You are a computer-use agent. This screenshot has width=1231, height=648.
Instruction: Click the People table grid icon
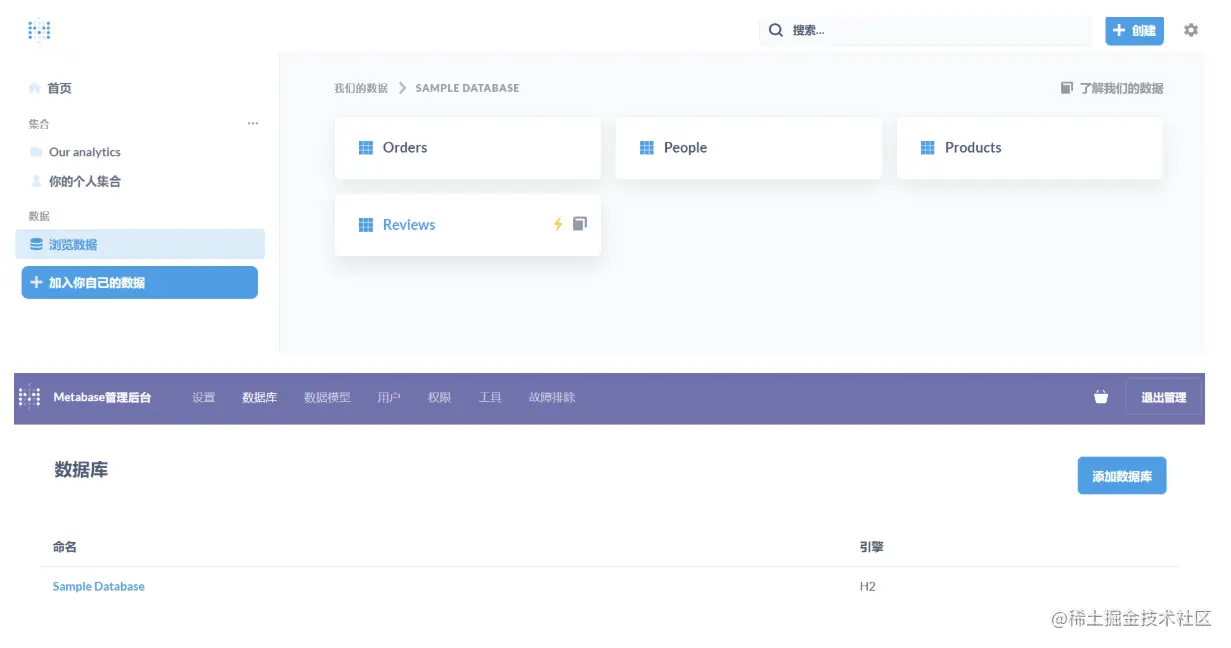pos(647,148)
